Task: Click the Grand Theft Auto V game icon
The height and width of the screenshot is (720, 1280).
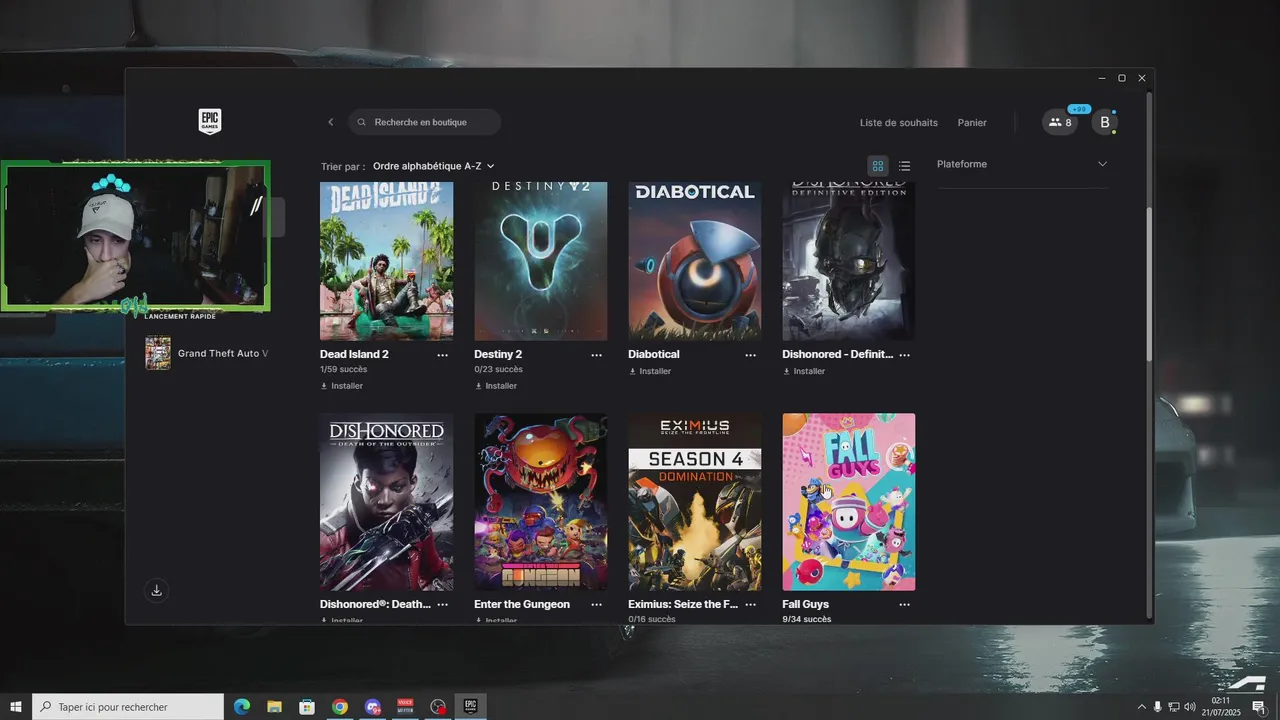Action: pyautogui.click(x=158, y=353)
